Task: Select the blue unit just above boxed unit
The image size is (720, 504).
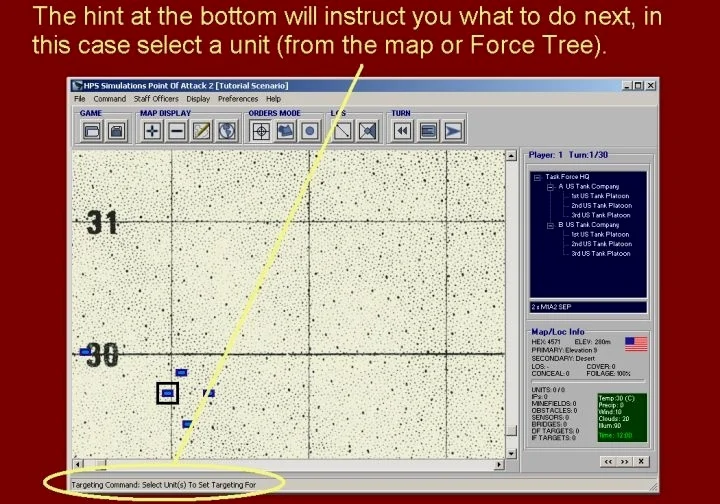Action: coord(181,372)
